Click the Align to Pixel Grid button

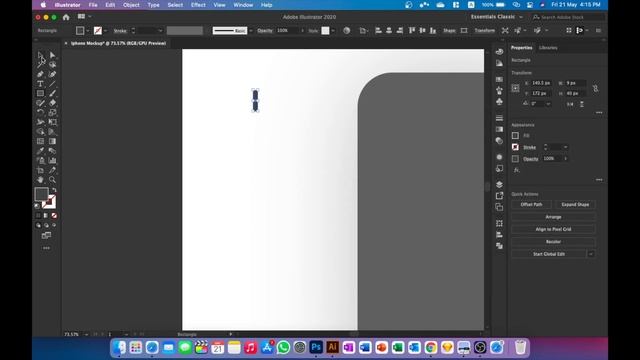tap(553, 229)
